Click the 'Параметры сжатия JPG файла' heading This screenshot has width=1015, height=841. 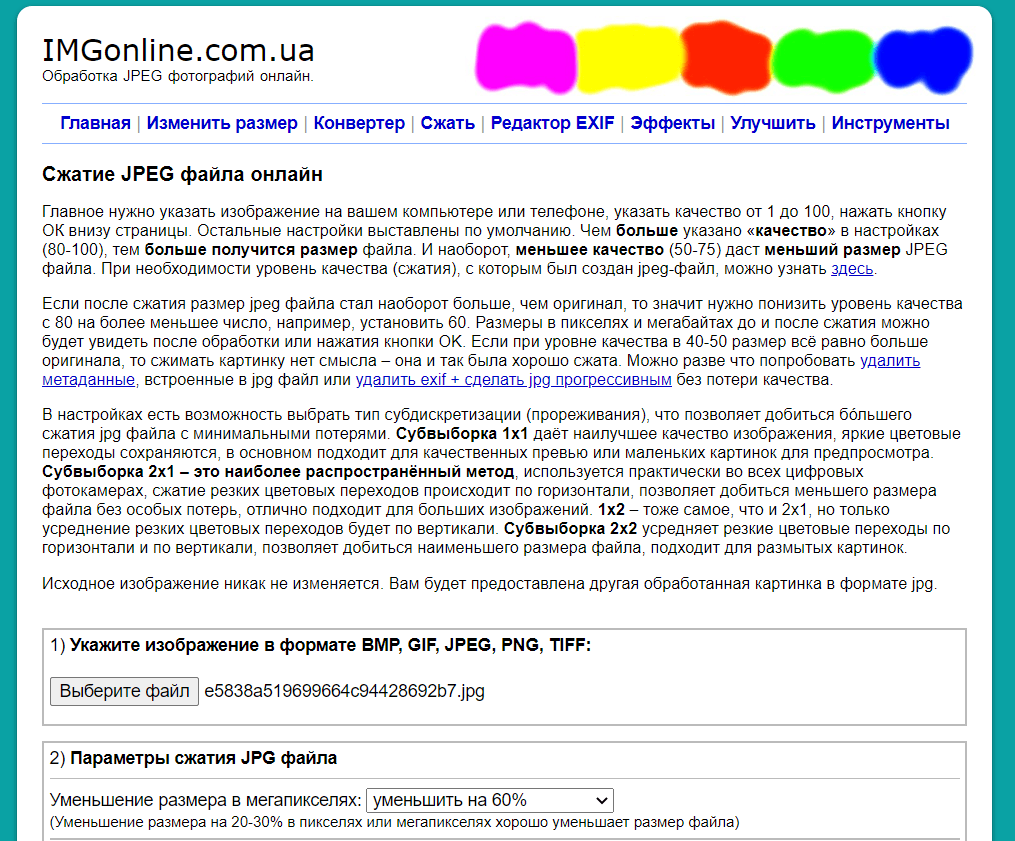point(203,758)
